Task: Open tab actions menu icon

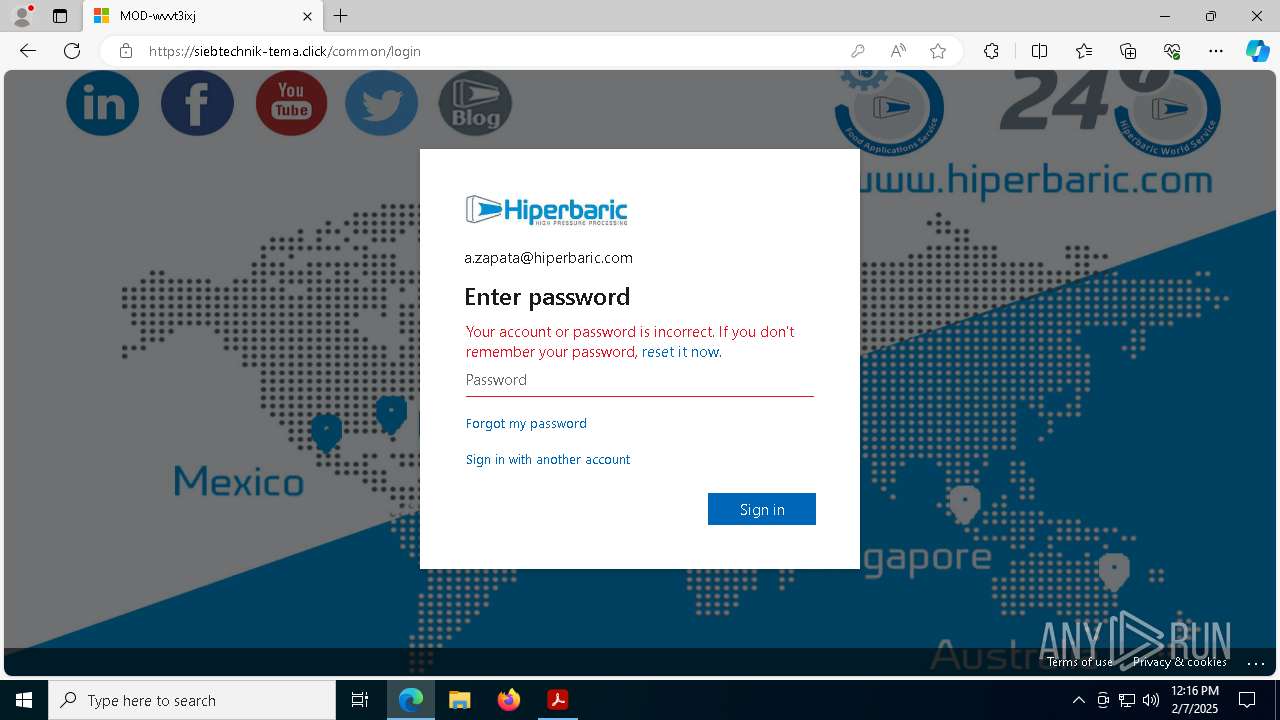Action: 60,16
